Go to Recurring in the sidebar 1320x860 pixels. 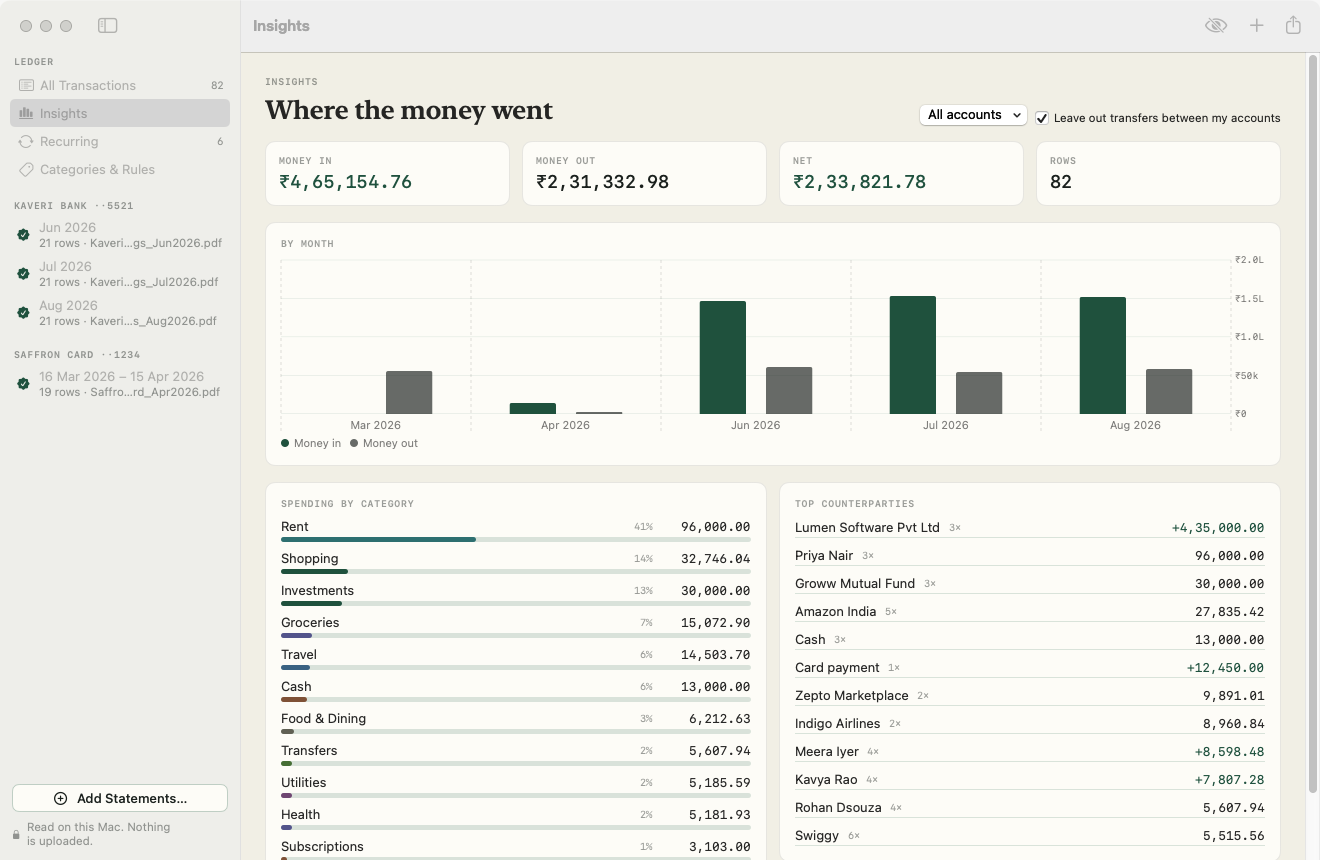tap(120, 142)
